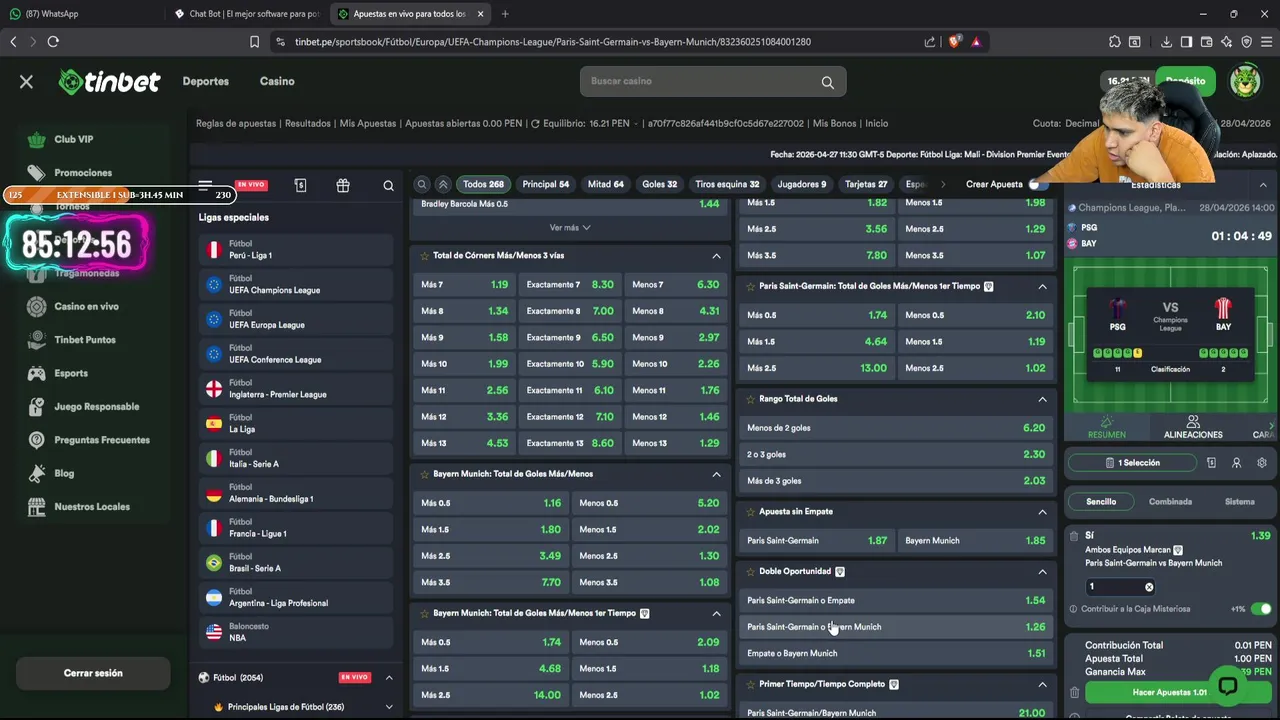Favorite the Doble Oportunidad market star
The width and height of the screenshot is (1280, 720).
752,572
